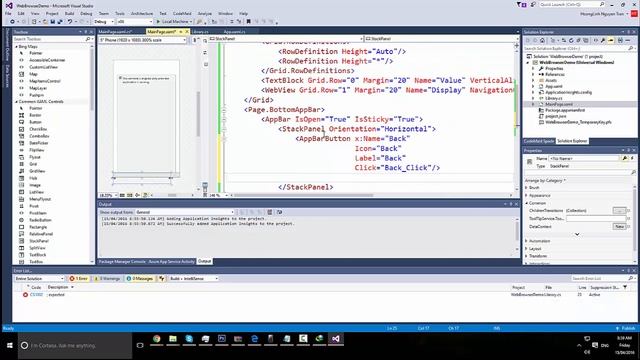Open the Build menu
This screenshot has width=640, height=360.
pos(69,13)
